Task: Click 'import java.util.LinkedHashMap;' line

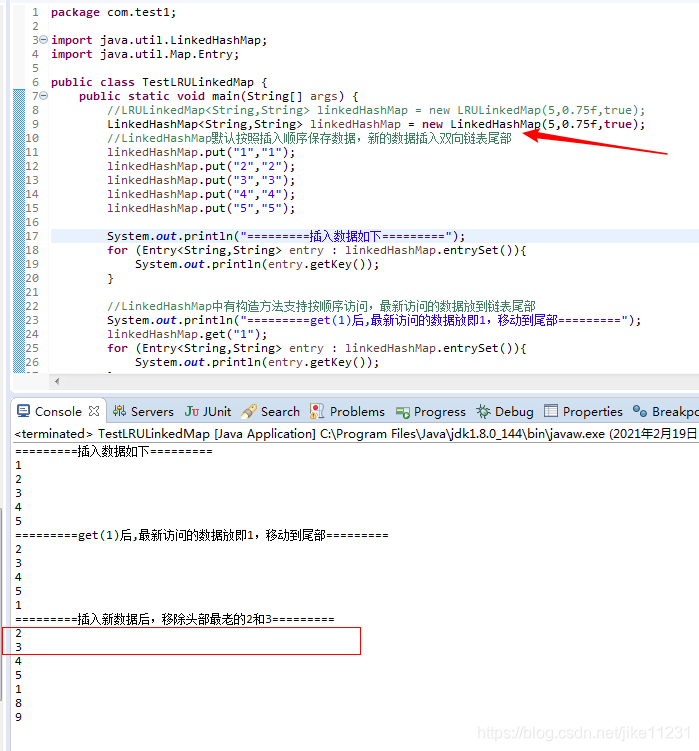Action: tap(159, 40)
